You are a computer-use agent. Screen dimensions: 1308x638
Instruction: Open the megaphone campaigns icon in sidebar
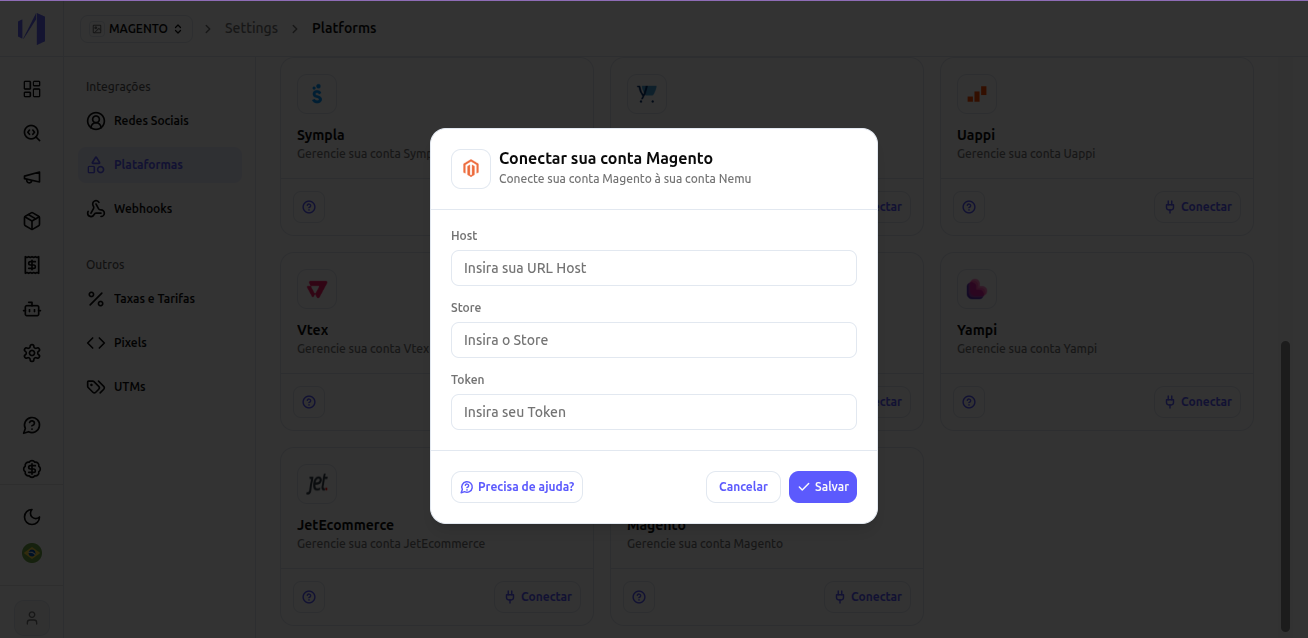click(32, 177)
